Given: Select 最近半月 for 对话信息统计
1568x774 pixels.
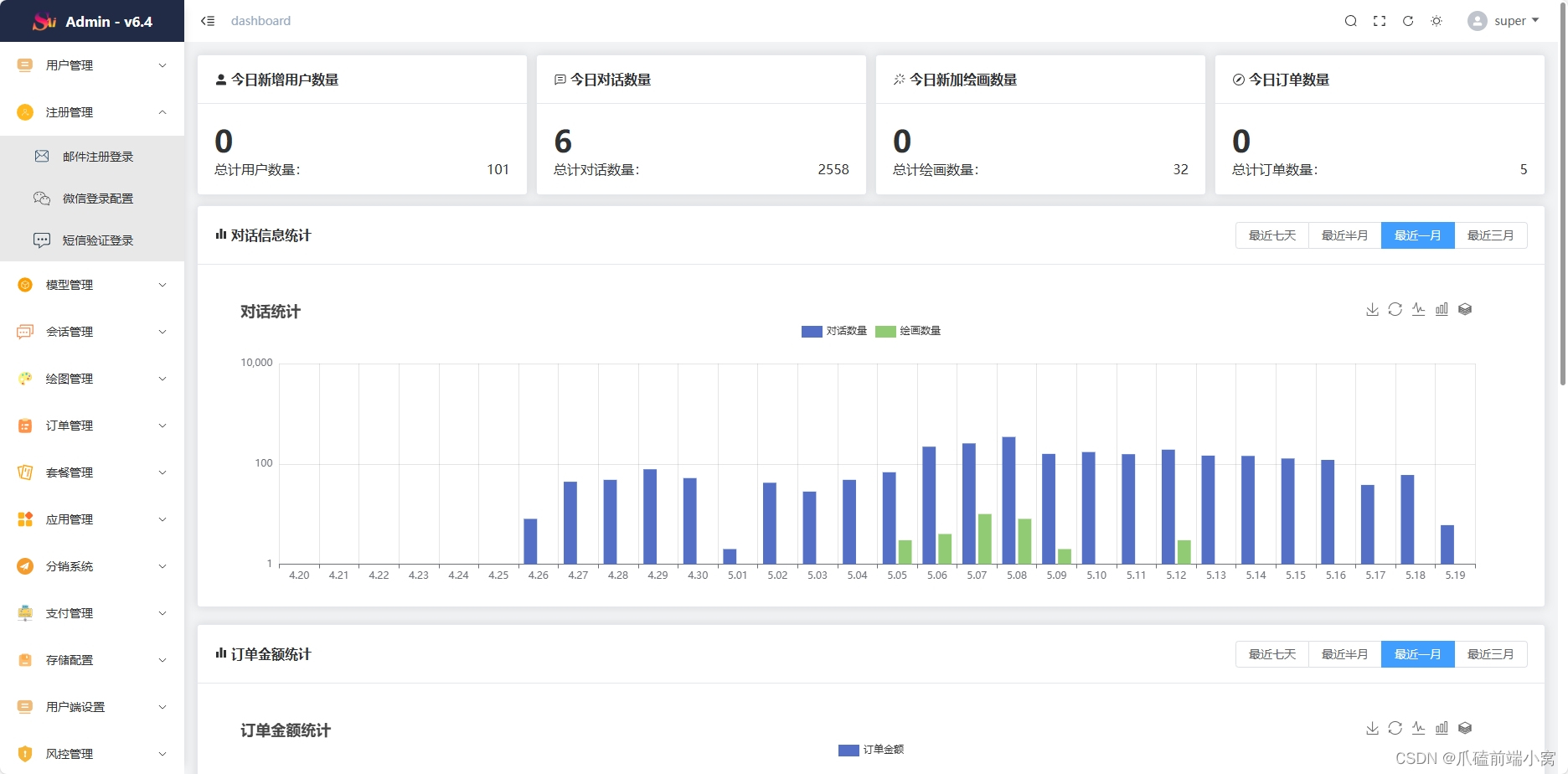Looking at the screenshot, I should click(1344, 235).
